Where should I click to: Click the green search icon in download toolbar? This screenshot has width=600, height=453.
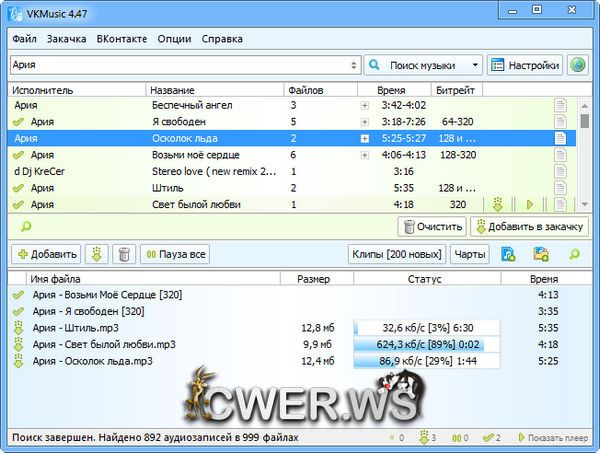click(x=574, y=254)
